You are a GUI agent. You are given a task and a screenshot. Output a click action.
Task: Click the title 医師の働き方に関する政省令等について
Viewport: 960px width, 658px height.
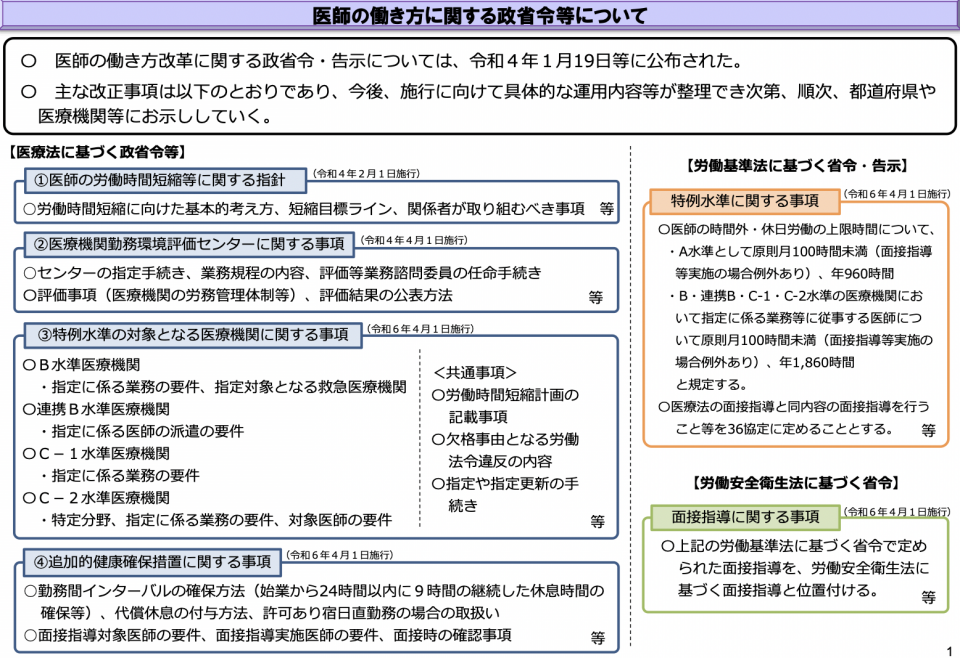point(479,15)
